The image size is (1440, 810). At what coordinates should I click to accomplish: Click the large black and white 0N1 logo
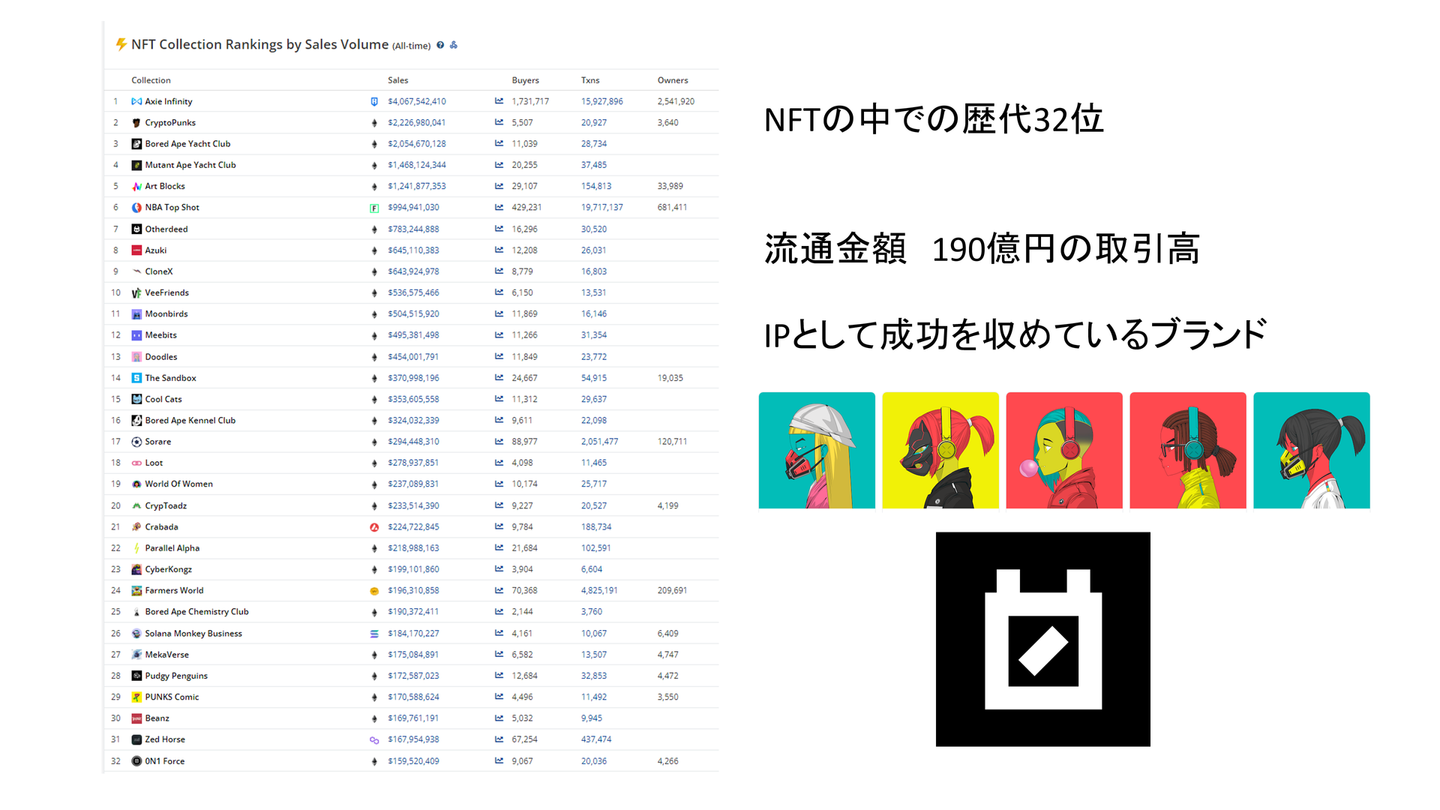coord(1043,639)
